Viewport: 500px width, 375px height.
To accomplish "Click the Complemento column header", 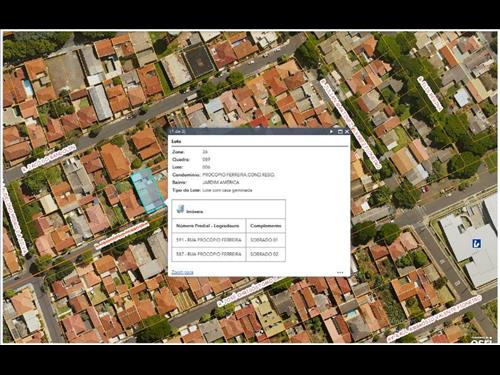I will coord(266,226).
